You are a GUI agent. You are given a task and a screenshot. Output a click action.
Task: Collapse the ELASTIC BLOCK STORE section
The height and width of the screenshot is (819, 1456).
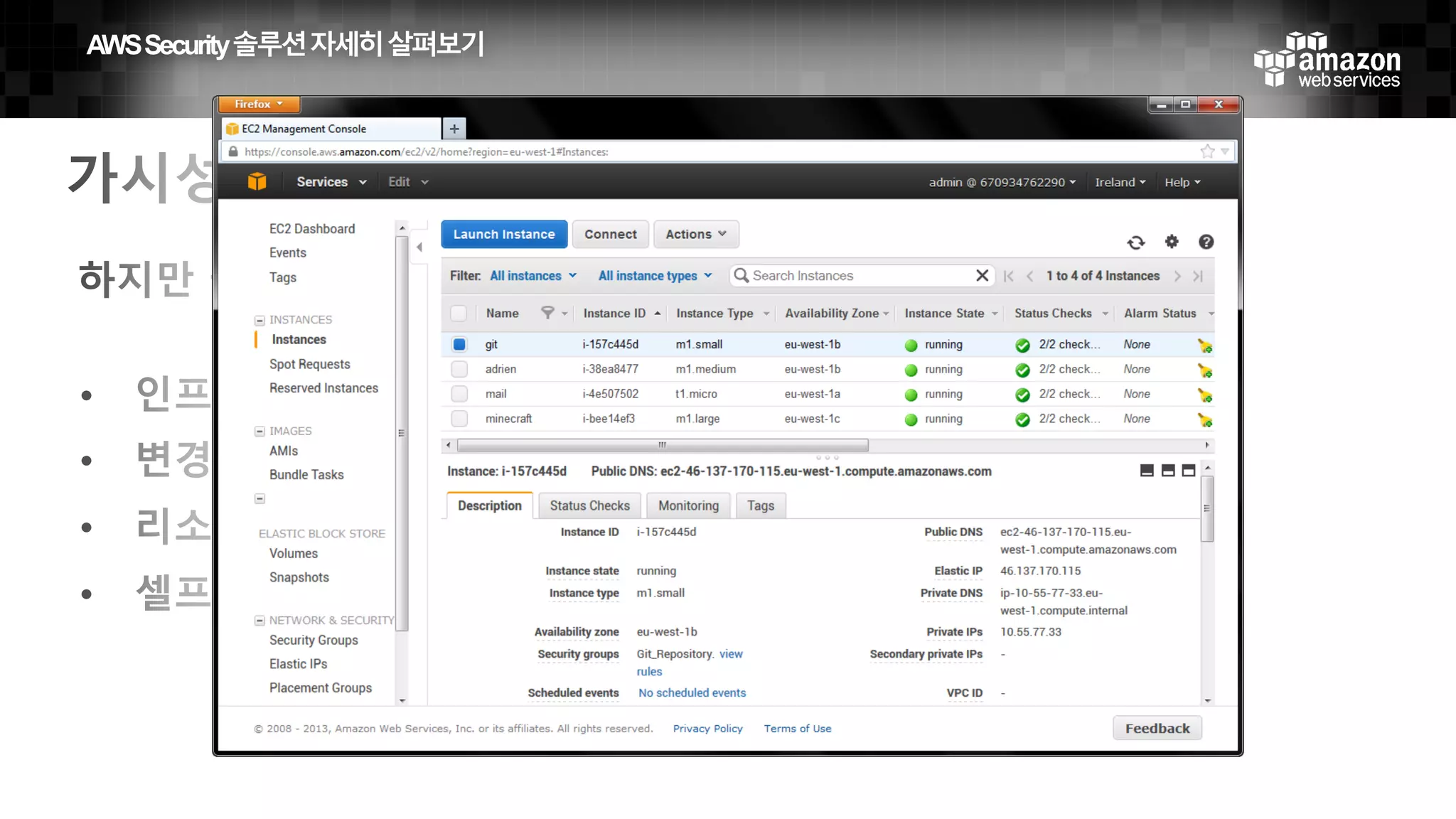[x=259, y=499]
